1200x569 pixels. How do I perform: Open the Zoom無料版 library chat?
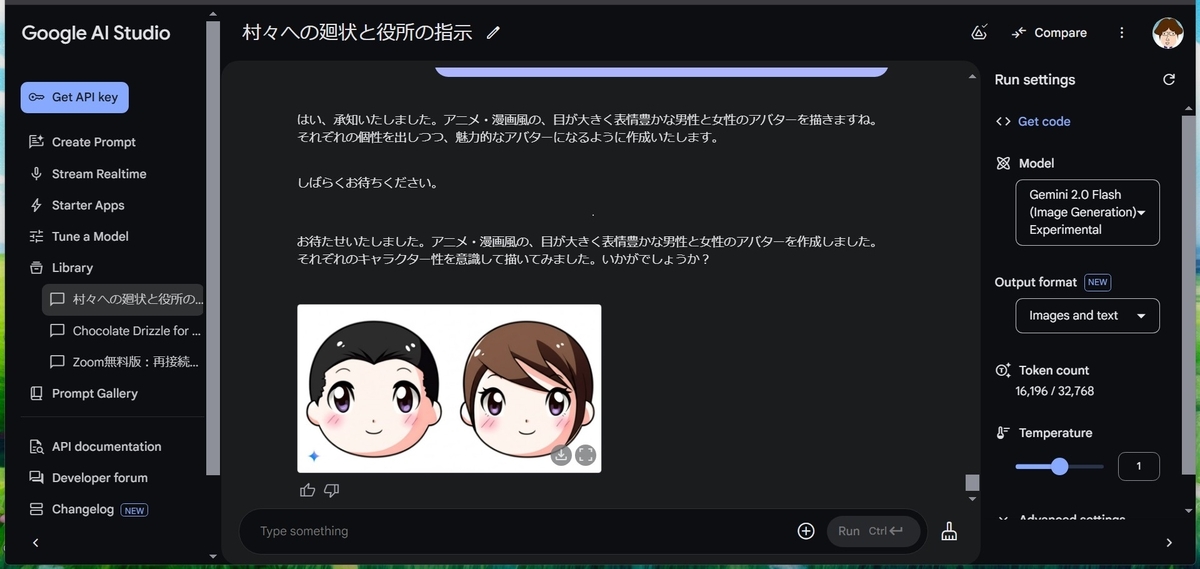(123, 362)
